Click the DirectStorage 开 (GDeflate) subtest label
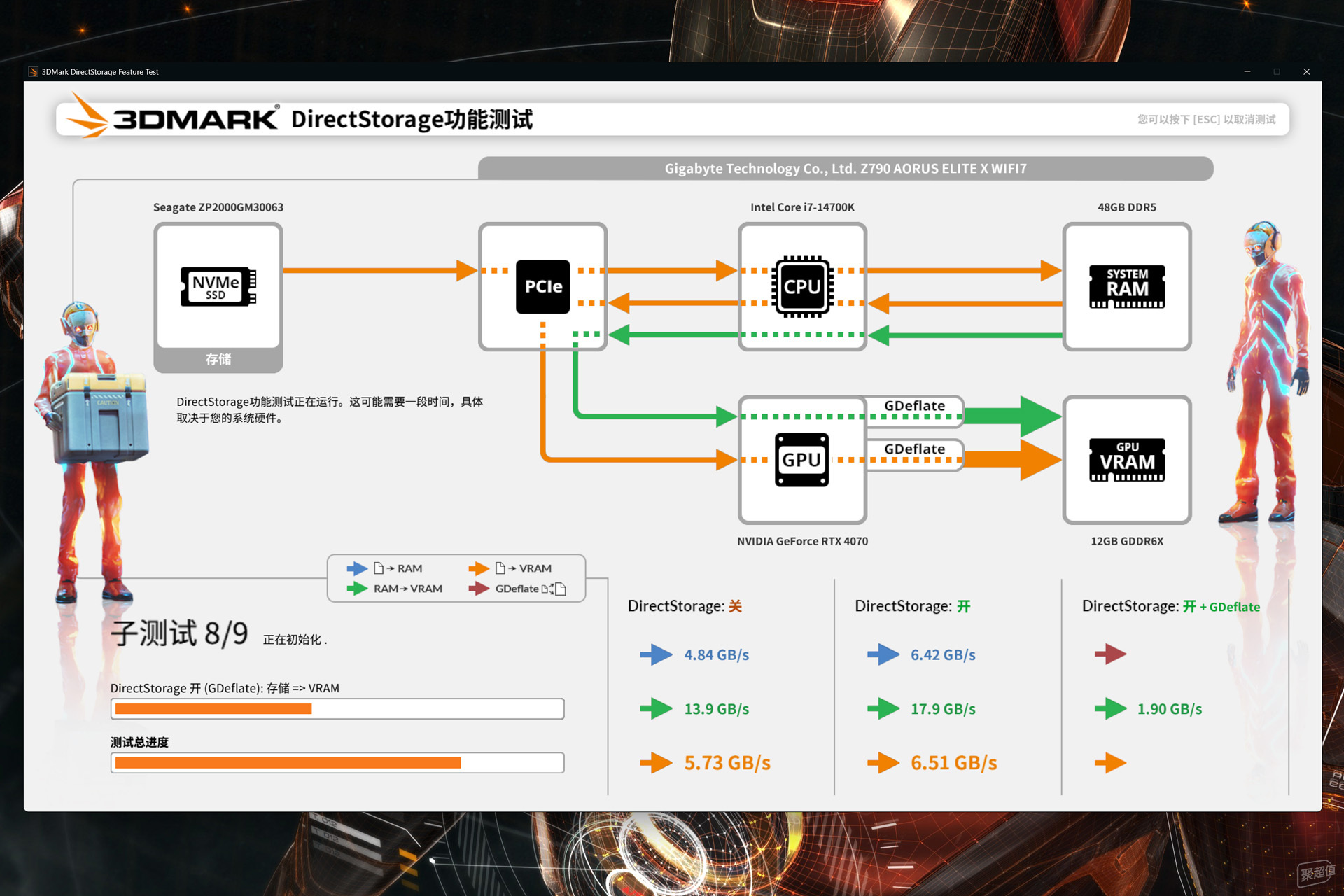The height and width of the screenshot is (896, 1344). pyautogui.click(x=225, y=688)
